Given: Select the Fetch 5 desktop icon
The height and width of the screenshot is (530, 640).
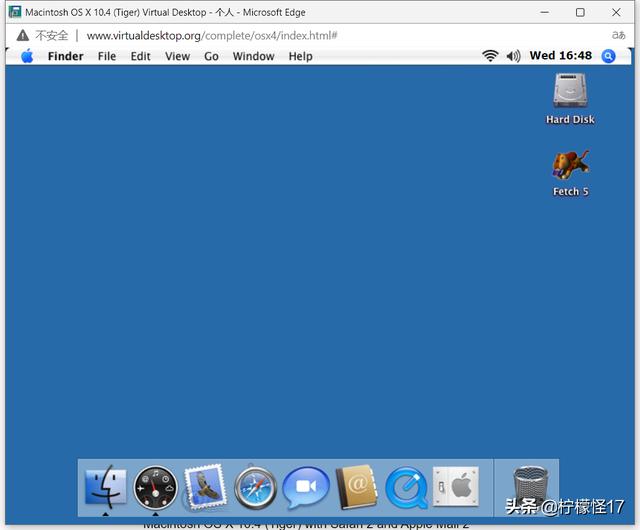Looking at the screenshot, I should pyautogui.click(x=570, y=166).
